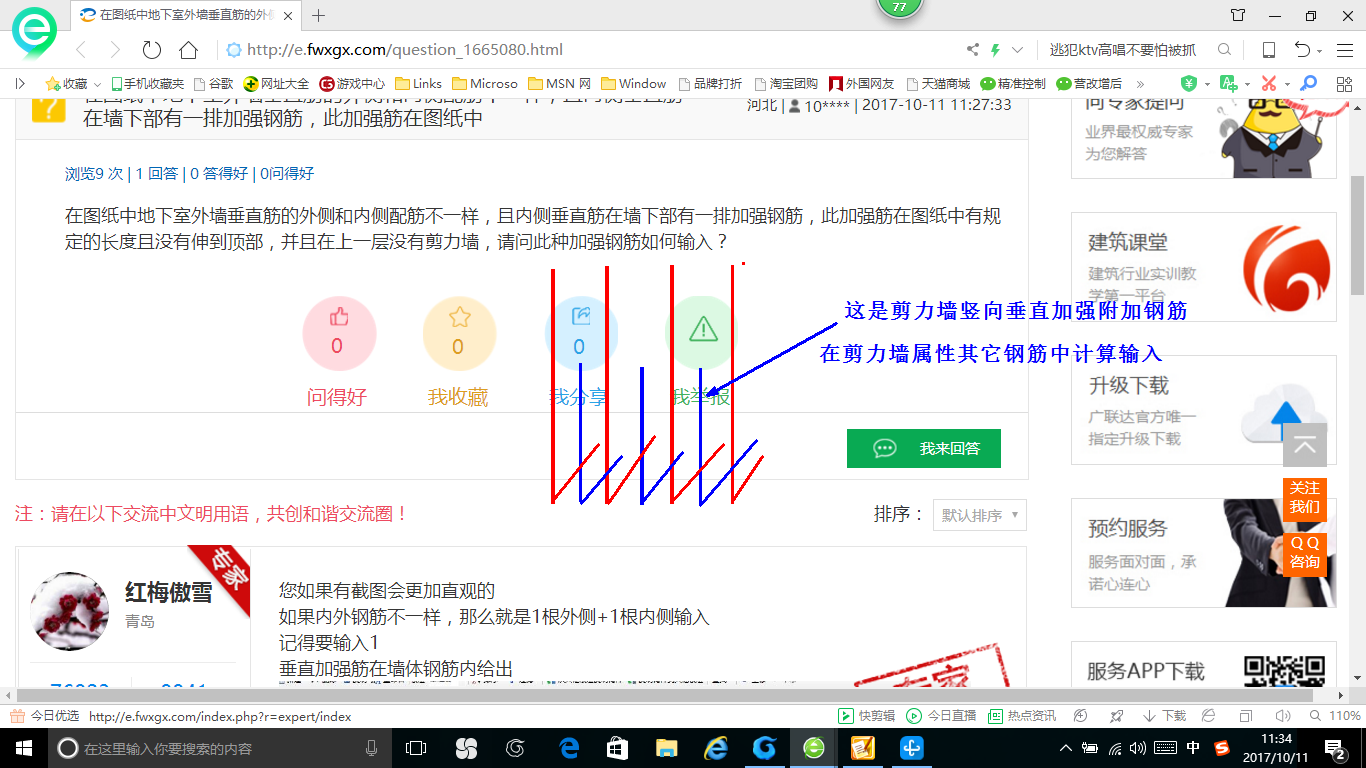Open 快剪辑 in the status bar
This screenshot has width=1366, height=768.
(x=866, y=716)
